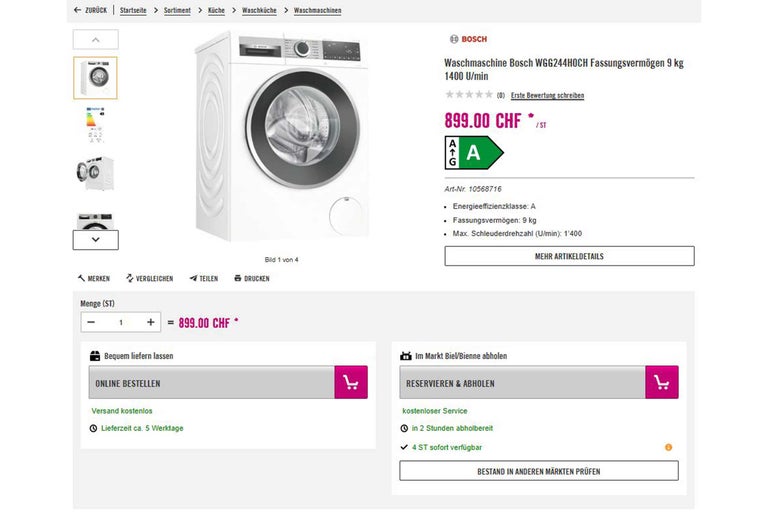The width and height of the screenshot is (768, 512).
Task: Click the Vergleichen compare icon
Action: 130,278
